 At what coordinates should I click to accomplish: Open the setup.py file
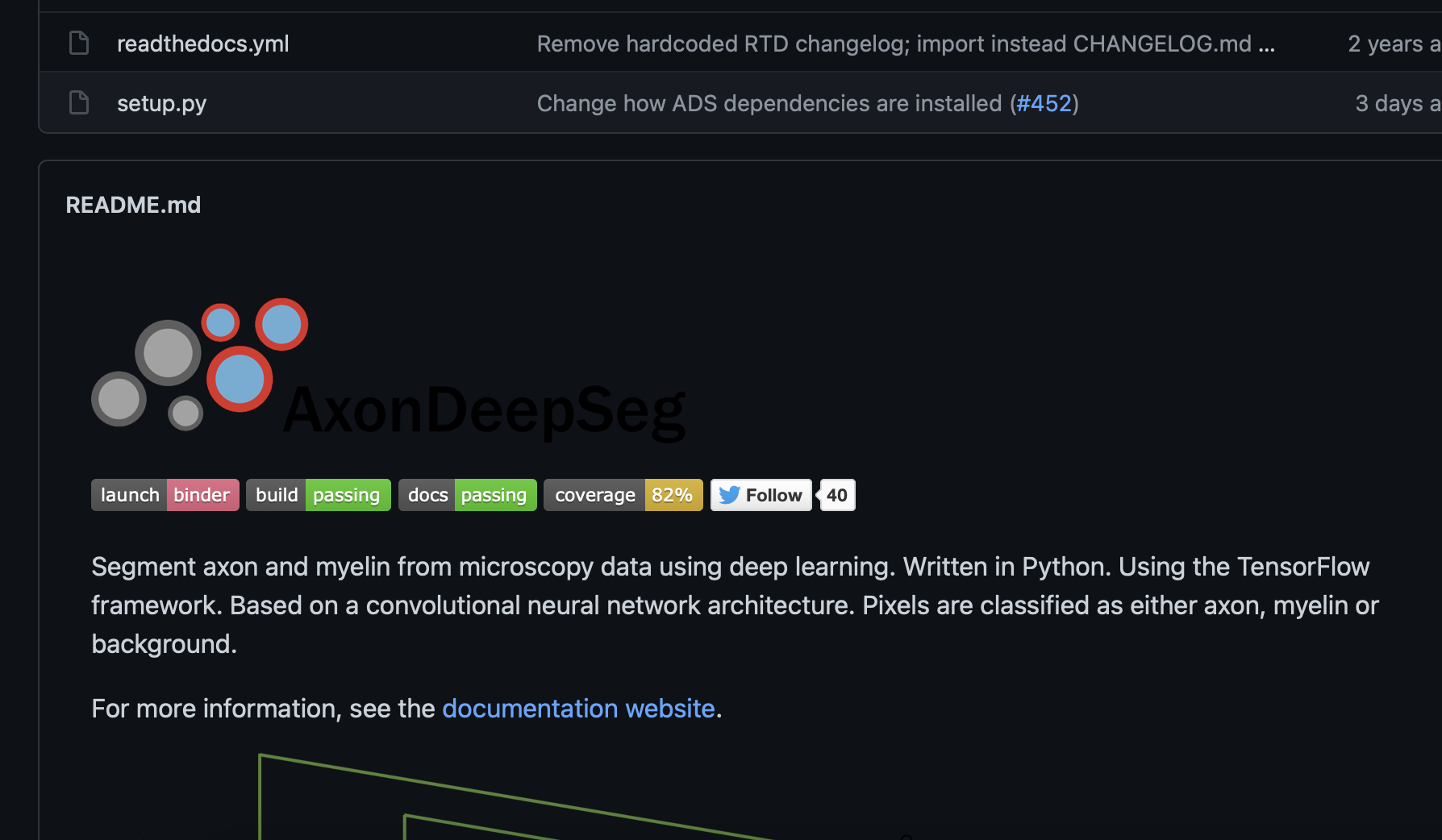(x=161, y=102)
